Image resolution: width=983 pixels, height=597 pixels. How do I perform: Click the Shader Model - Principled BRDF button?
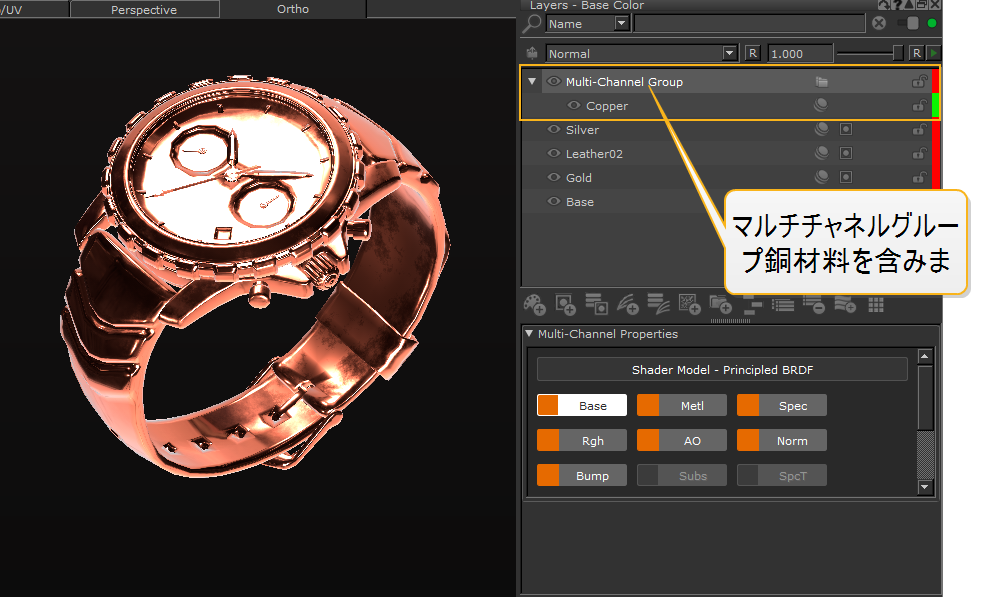721,370
